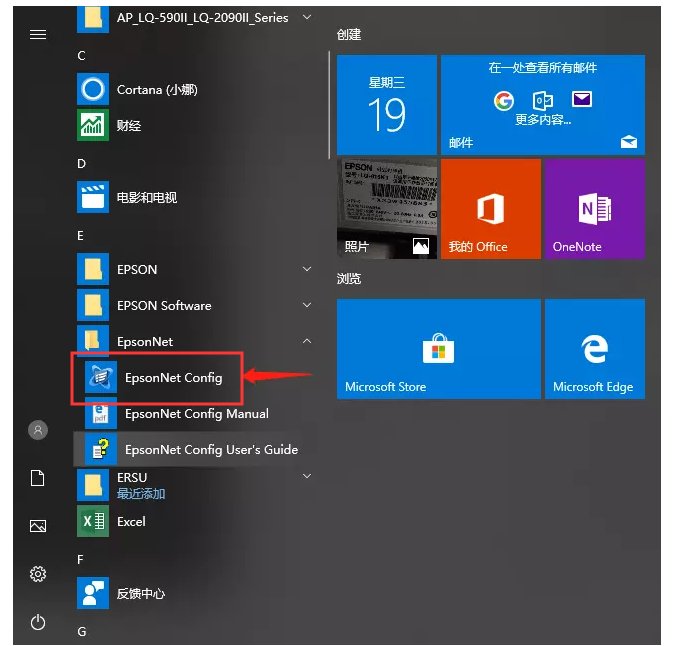Open the EpsonNet Config Manual PDF icon
682x646 pixels.
pyautogui.click(x=100, y=413)
